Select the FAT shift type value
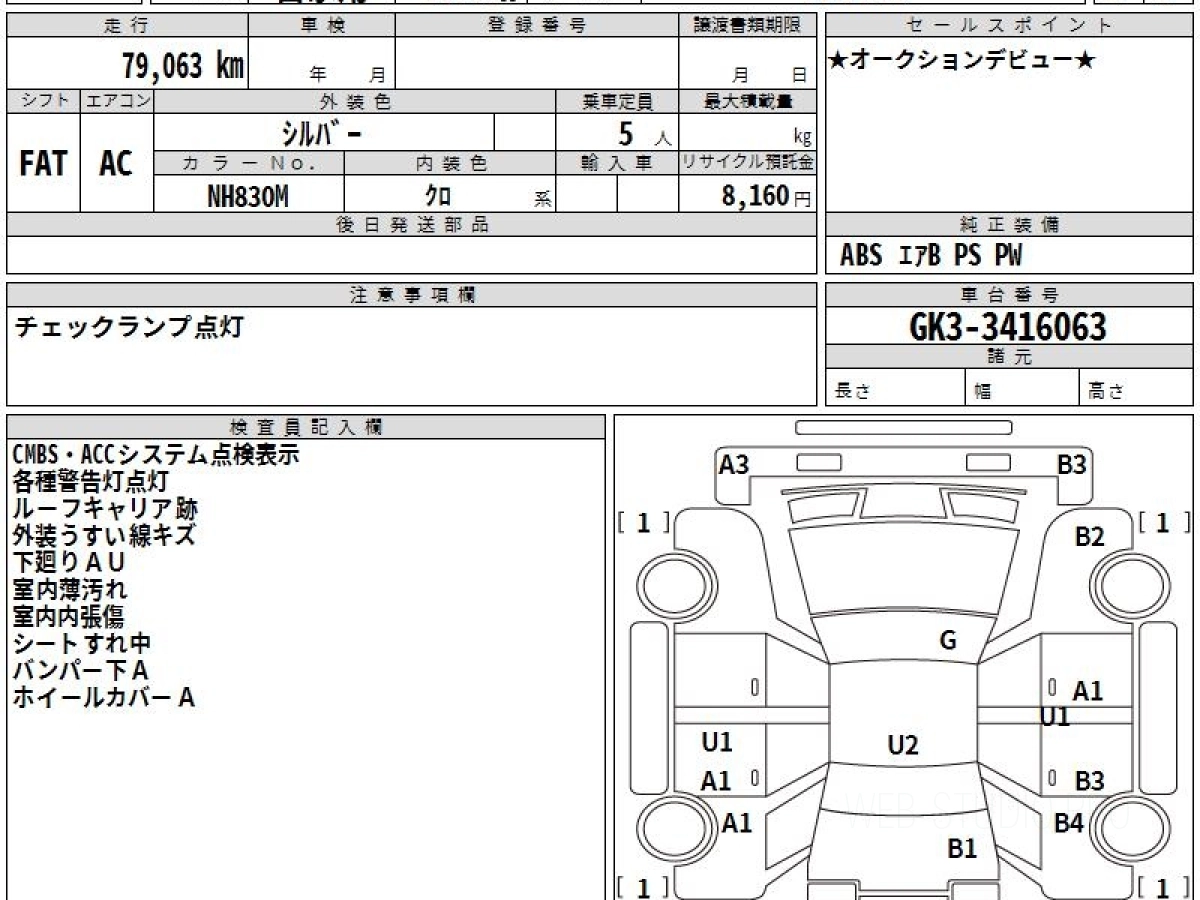Viewport: 1200px width, 900px height. 43,164
